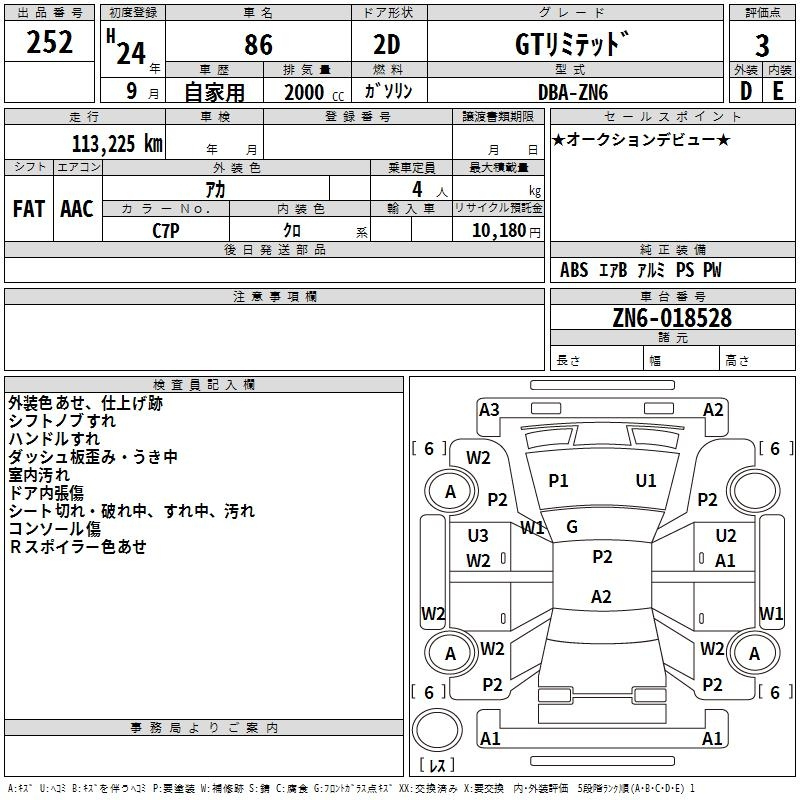This screenshot has height=800, width=800.
Task: Click アルミ in the equipment list
Action: coord(651,269)
